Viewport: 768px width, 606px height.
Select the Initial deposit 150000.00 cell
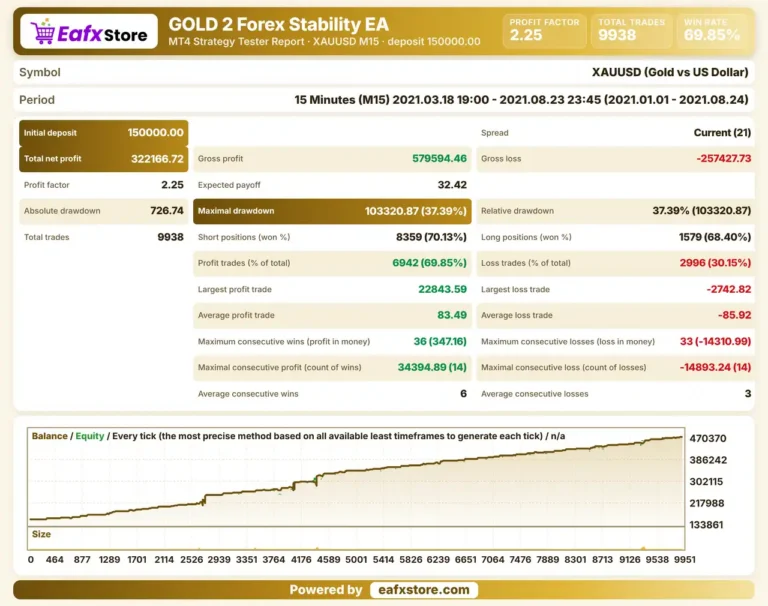103,133
